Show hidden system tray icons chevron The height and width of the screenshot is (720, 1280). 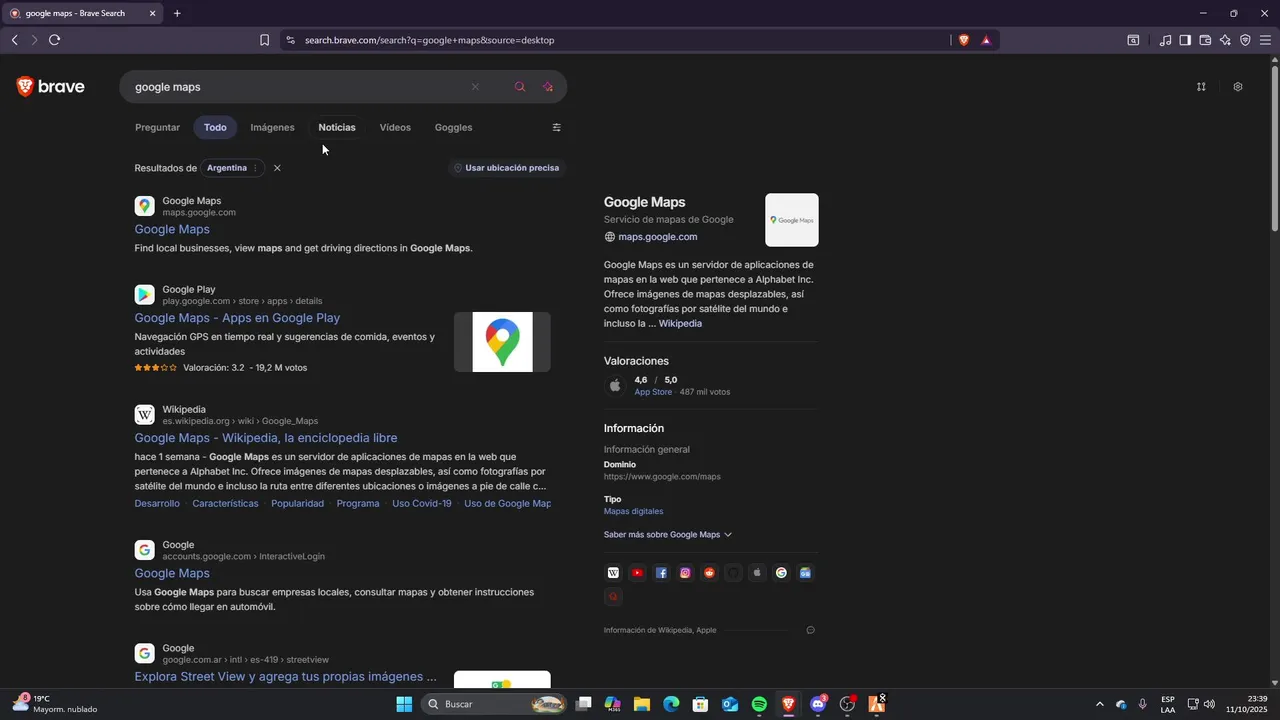[x=1099, y=704]
